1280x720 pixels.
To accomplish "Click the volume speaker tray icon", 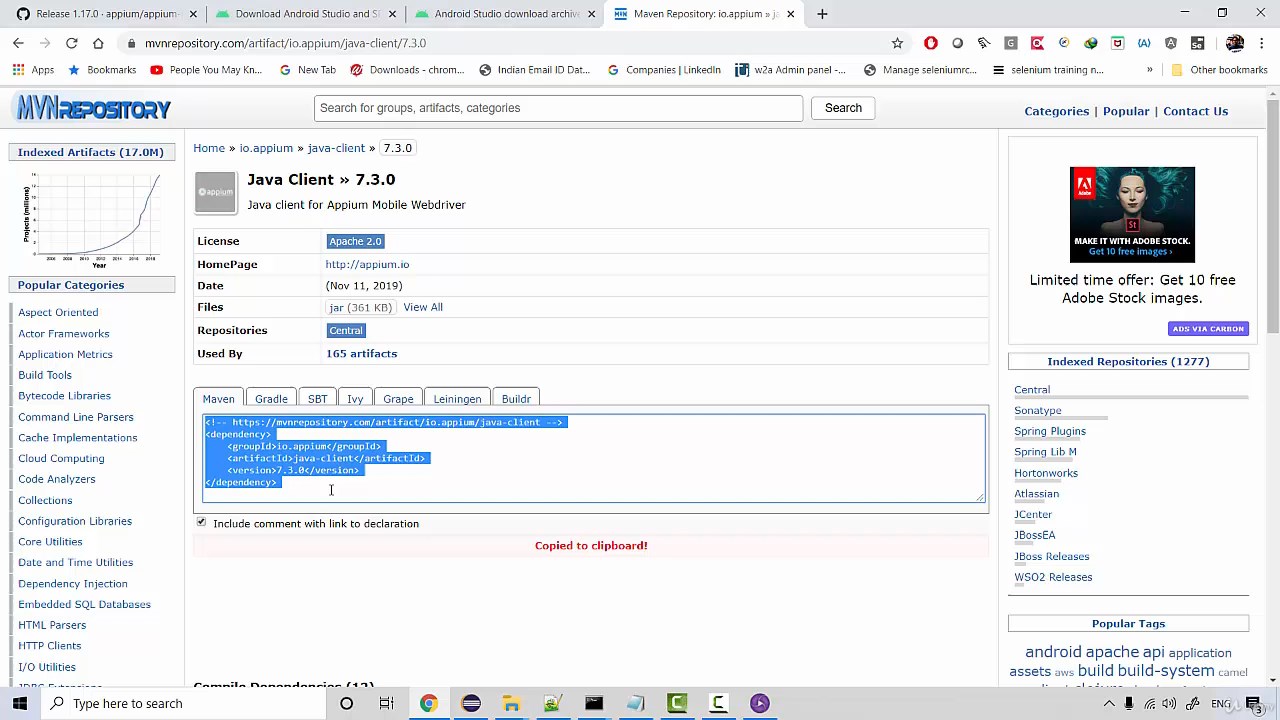I will (1169, 704).
